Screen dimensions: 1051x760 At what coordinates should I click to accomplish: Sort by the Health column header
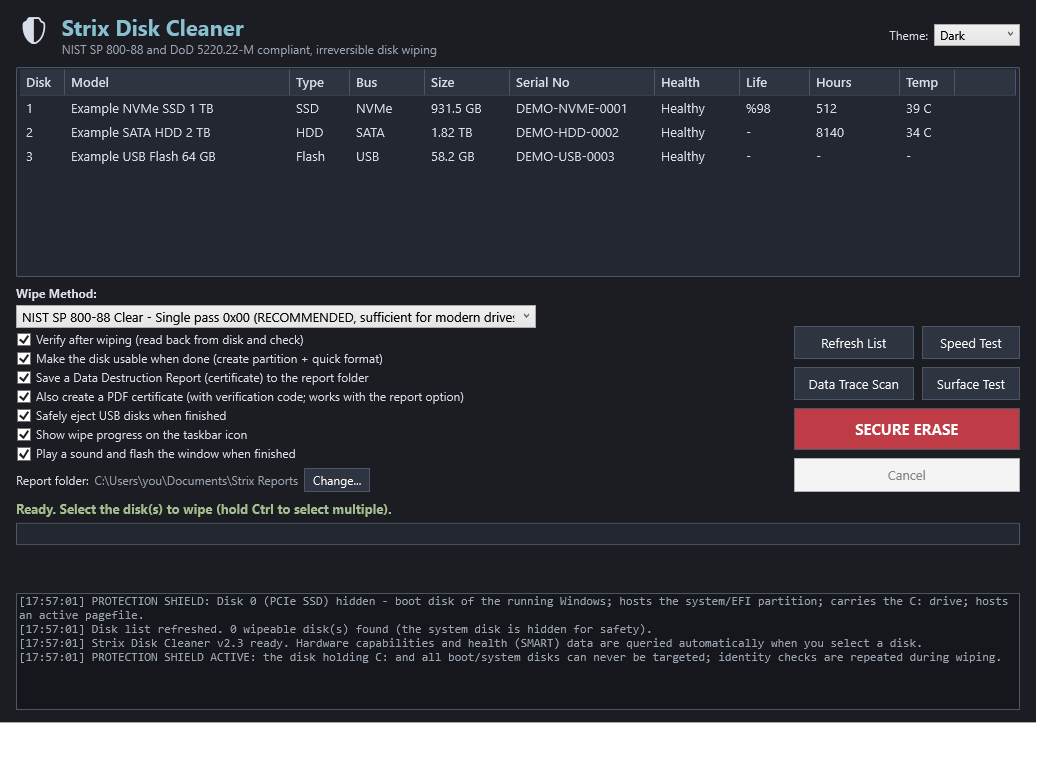(x=696, y=82)
